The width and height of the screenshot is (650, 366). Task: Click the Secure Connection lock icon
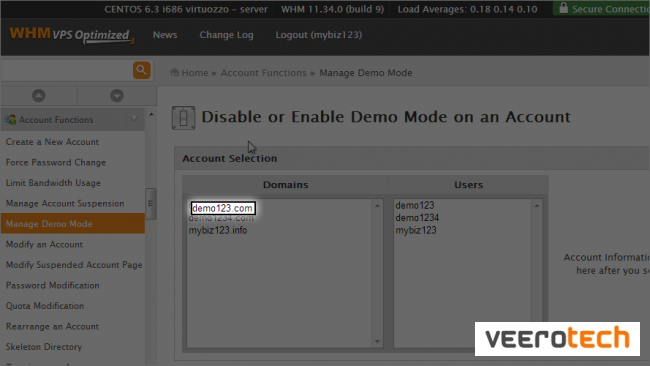pyautogui.click(x=563, y=8)
